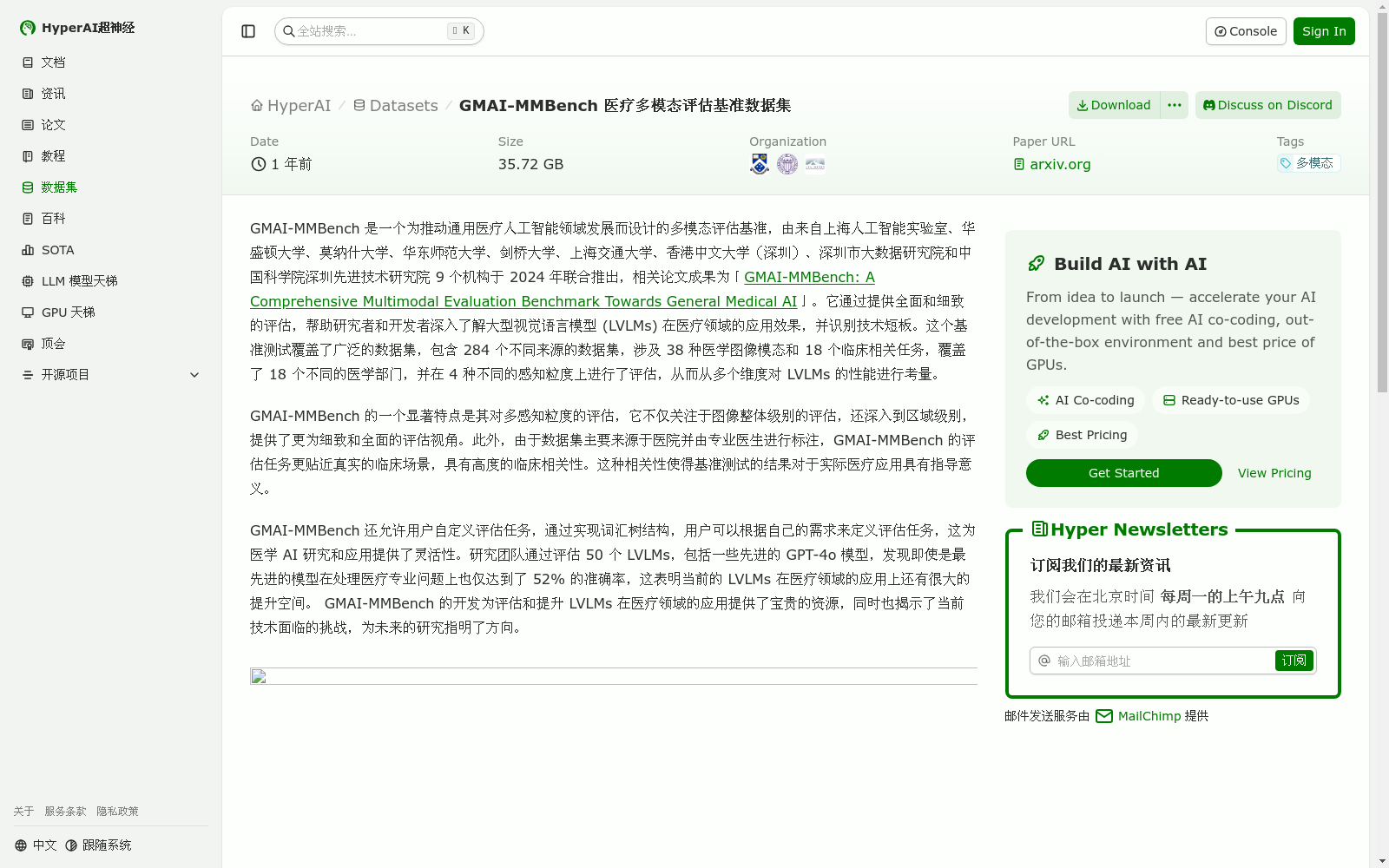1389x868 pixels.
Task: Open the 资讯 sidebar item
Action: [111, 94]
